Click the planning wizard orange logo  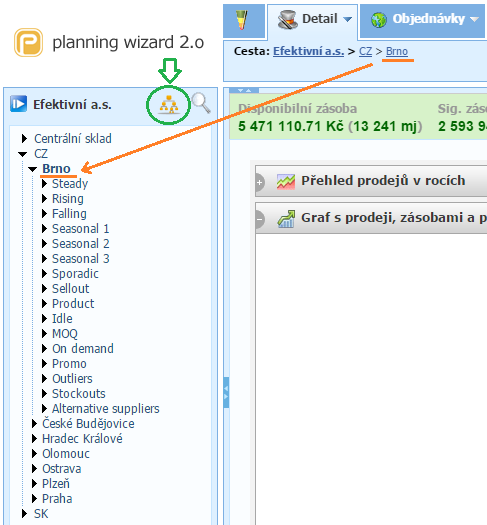(28, 43)
